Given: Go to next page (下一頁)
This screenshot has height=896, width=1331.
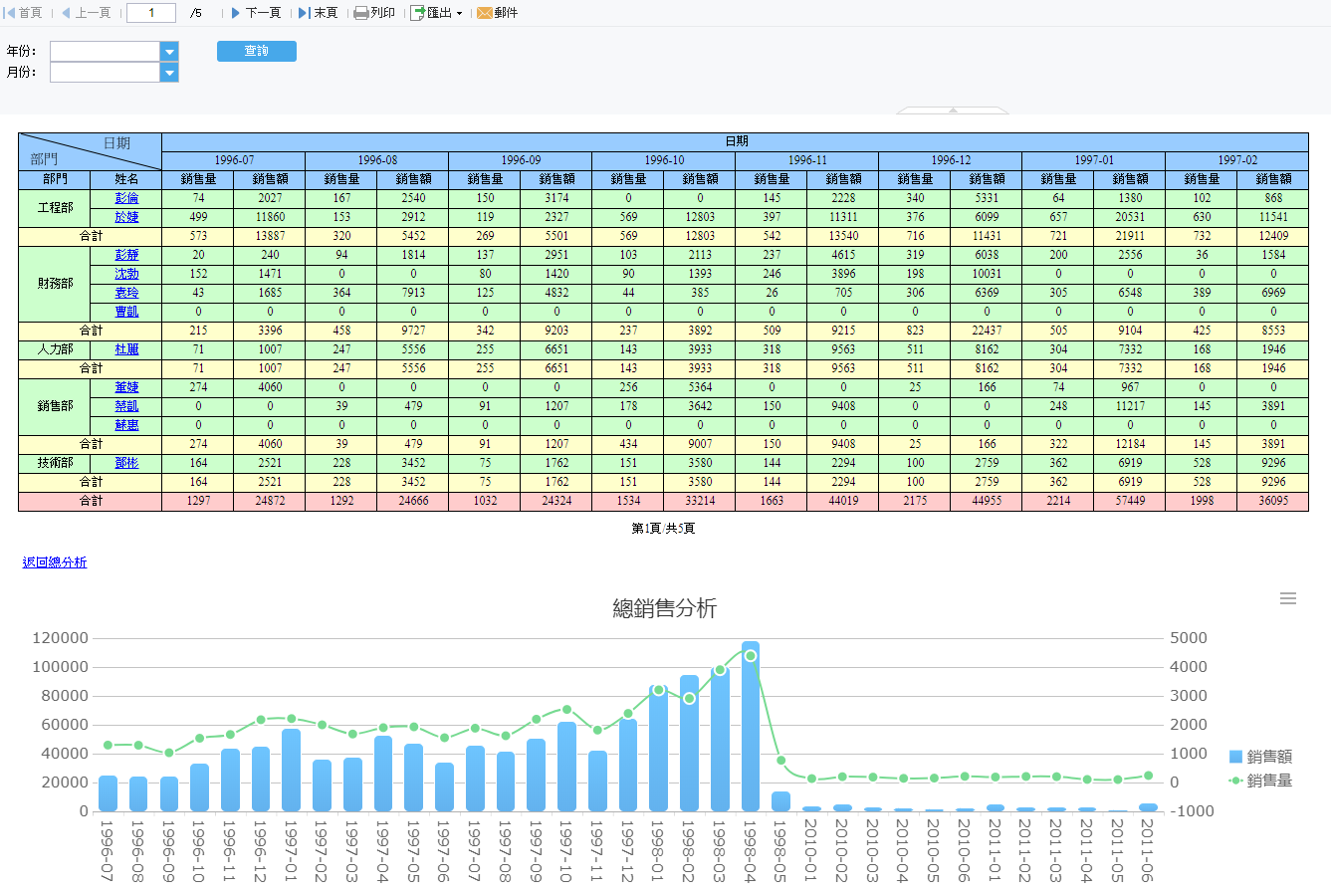Looking at the screenshot, I should (255, 13).
